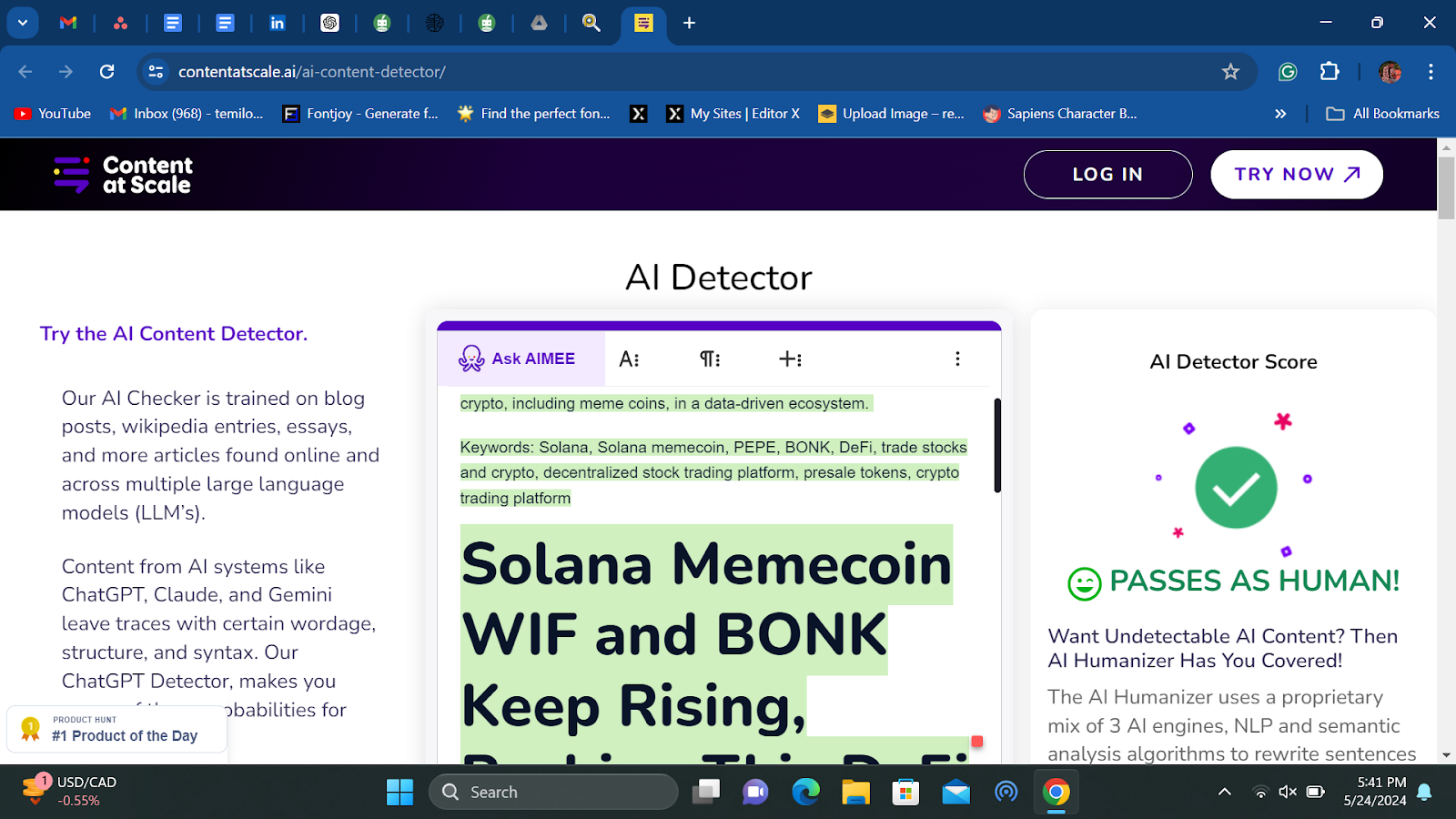Click the LOG IN button
This screenshot has width=1456, height=819.
[1107, 175]
